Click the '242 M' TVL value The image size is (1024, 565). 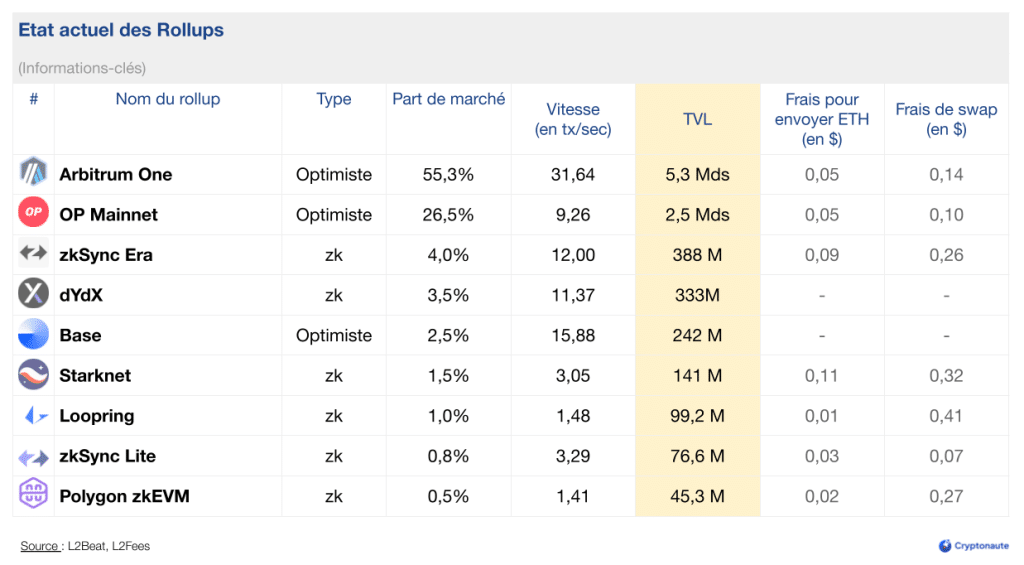tap(697, 336)
